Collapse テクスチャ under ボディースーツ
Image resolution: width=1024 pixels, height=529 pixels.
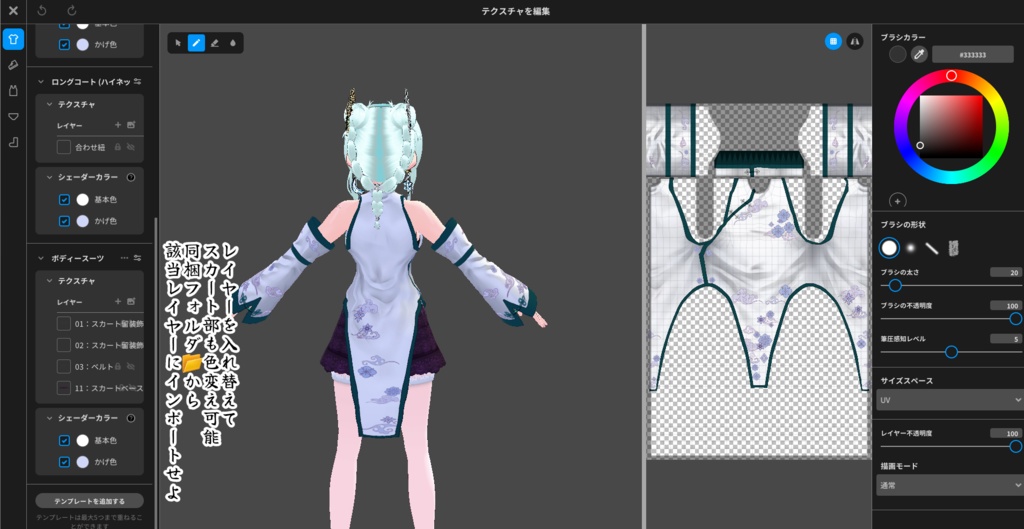50,280
